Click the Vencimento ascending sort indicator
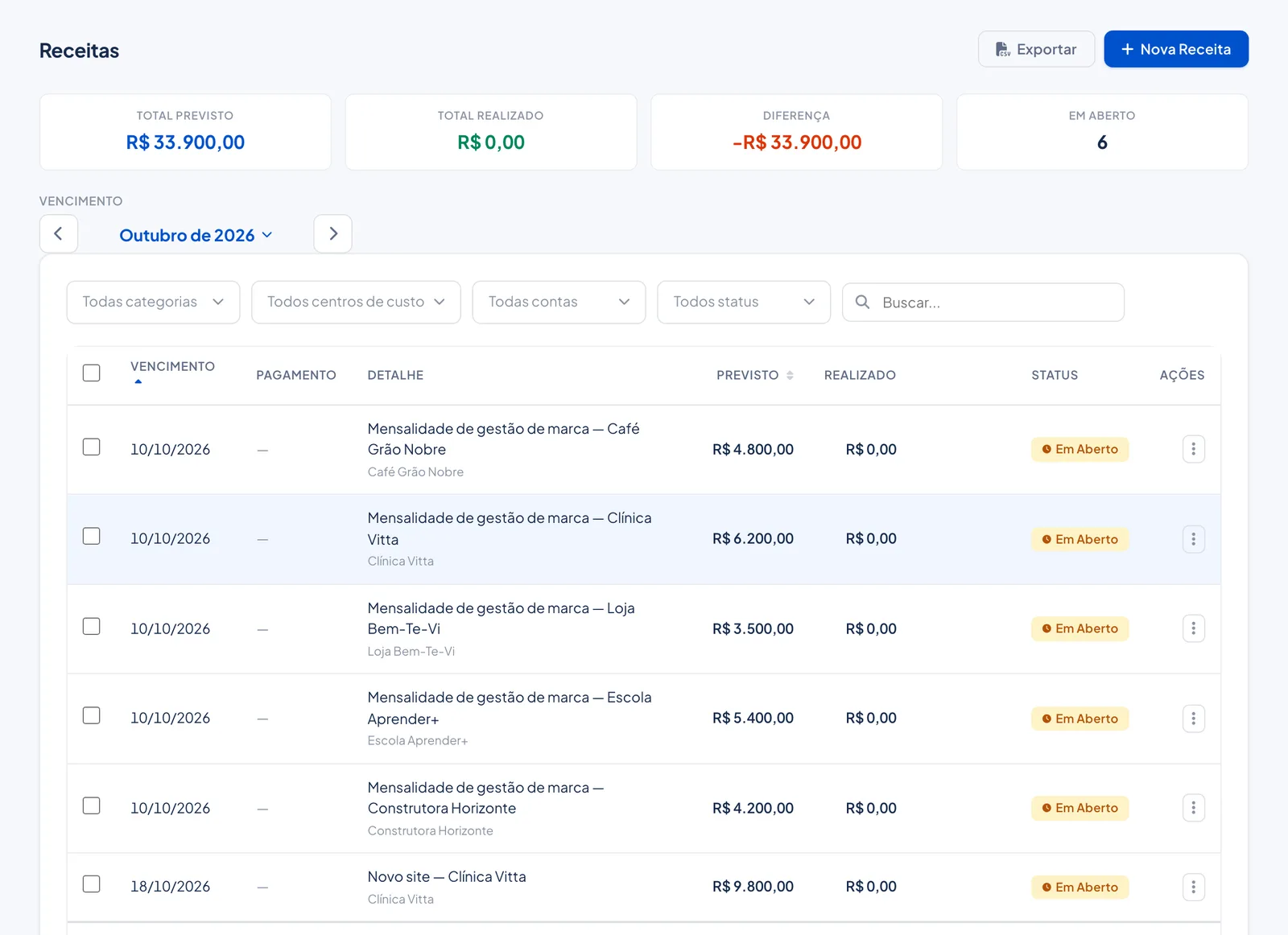1288x935 pixels. coord(138,381)
